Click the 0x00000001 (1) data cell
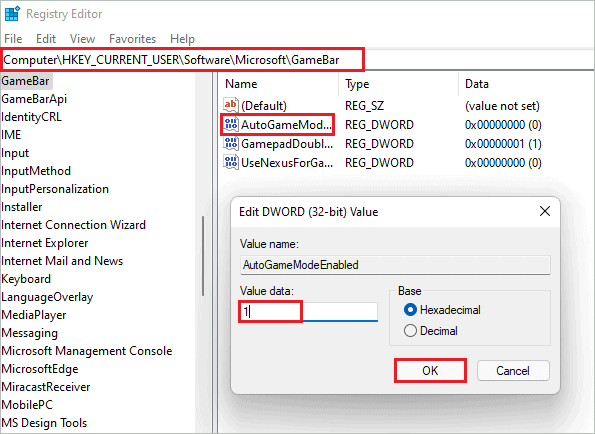The height and width of the screenshot is (434, 595). pos(503,144)
